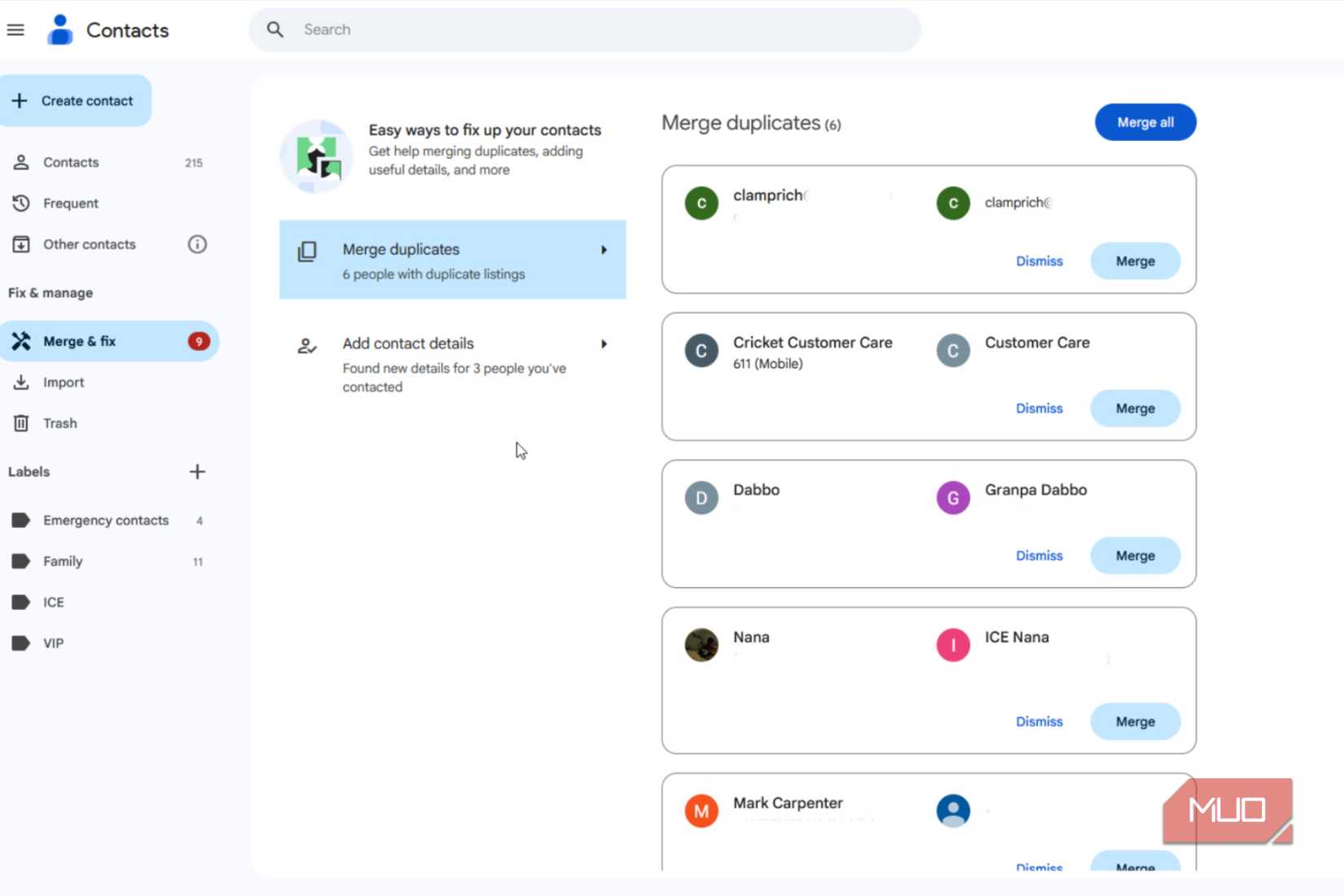Screen dimensions: 1344x896
Task: Click the Cricket Customer Care avatar
Action: point(701,350)
